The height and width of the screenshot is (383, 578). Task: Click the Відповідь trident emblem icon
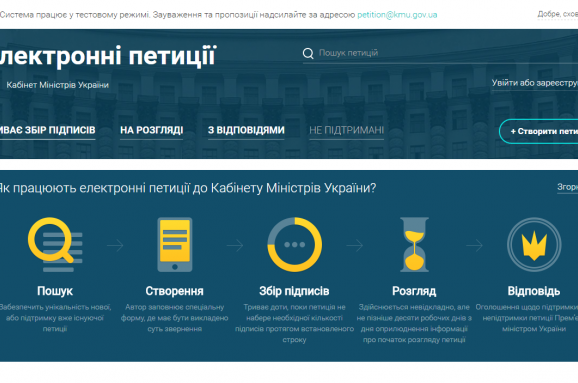click(534, 245)
